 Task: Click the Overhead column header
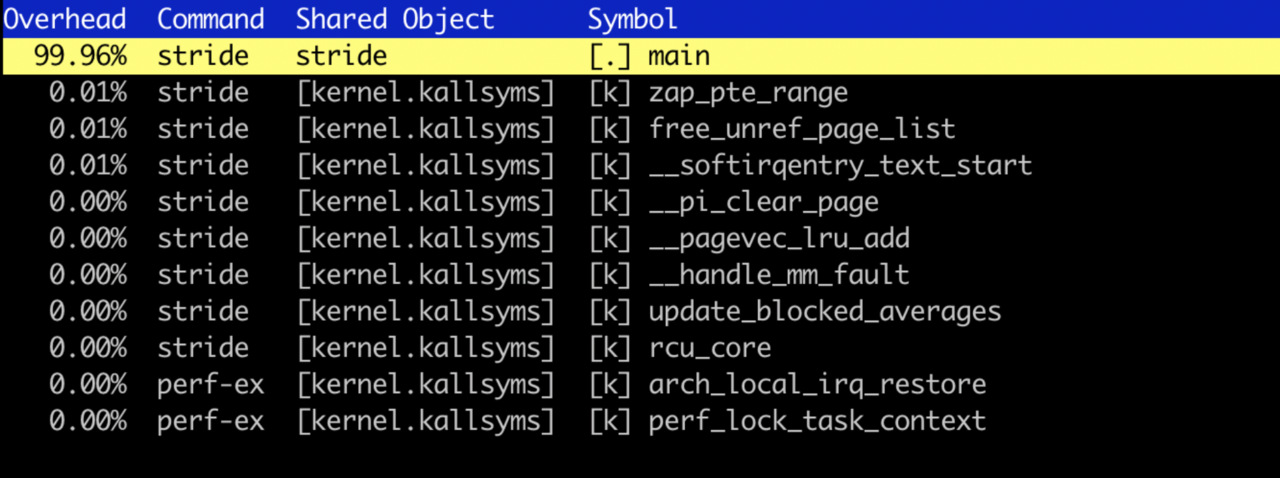pyautogui.click(x=64, y=19)
